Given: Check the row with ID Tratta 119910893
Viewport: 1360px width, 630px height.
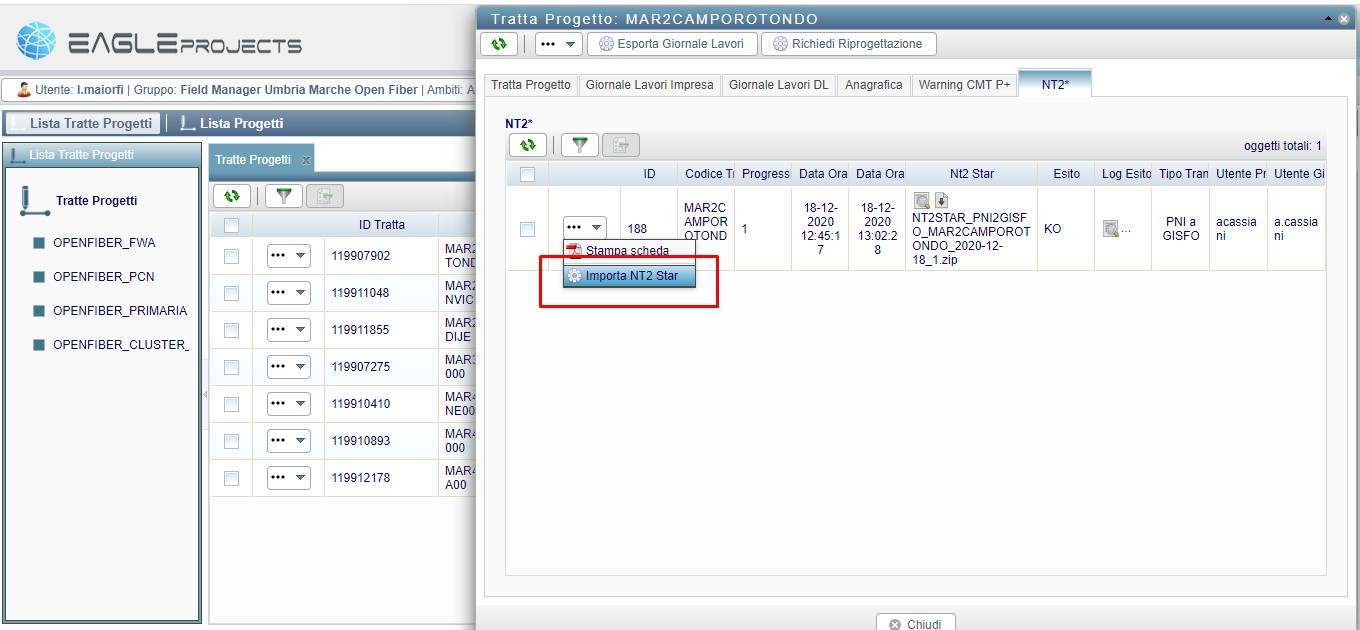Looking at the screenshot, I should click(x=231, y=441).
